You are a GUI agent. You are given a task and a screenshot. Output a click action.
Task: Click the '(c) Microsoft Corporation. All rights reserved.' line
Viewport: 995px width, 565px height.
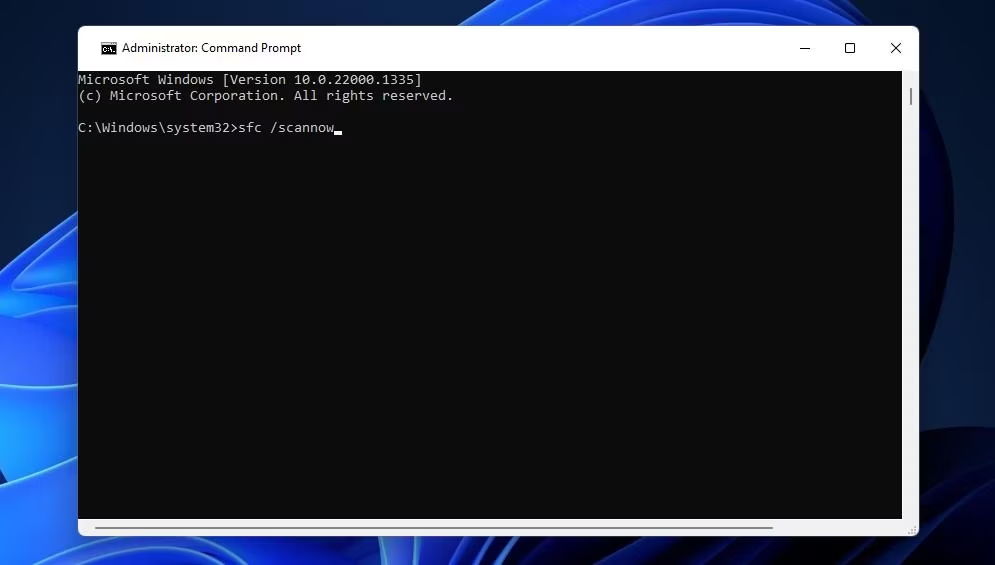[x=266, y=96]
